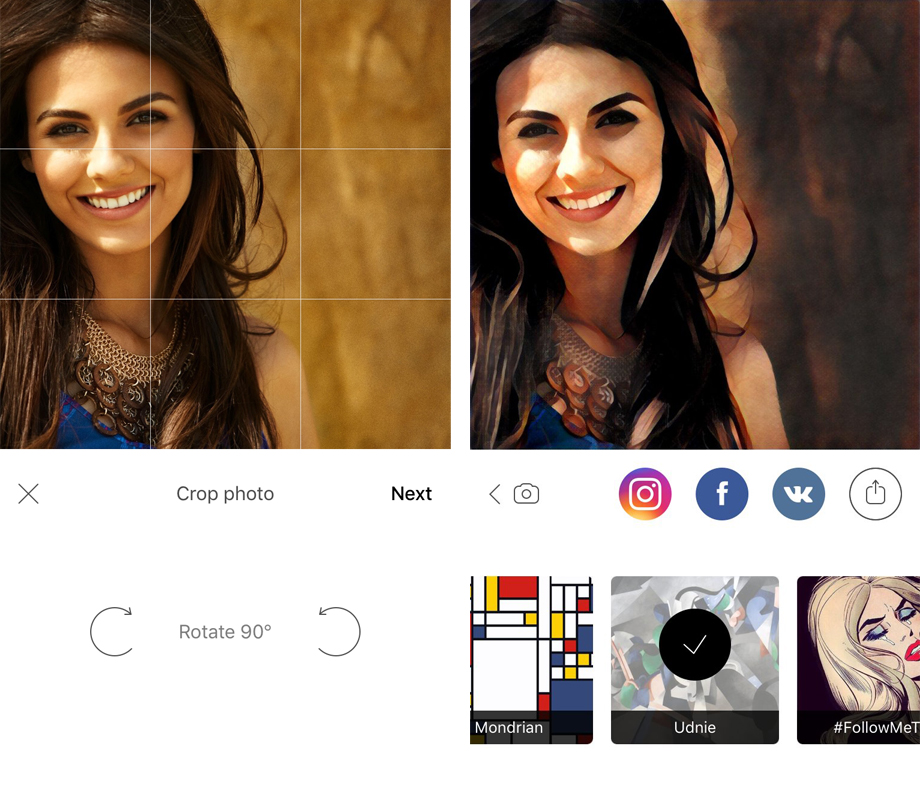Click the Mondrian filter name label
This screenshot has height=800, width=920.
tap(509, 727)
